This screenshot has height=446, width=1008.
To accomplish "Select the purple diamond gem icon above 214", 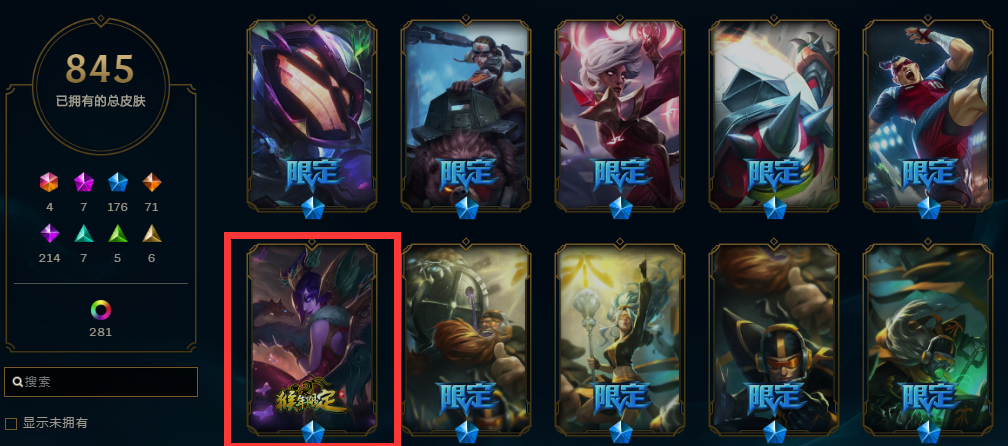I will point(50,233).
